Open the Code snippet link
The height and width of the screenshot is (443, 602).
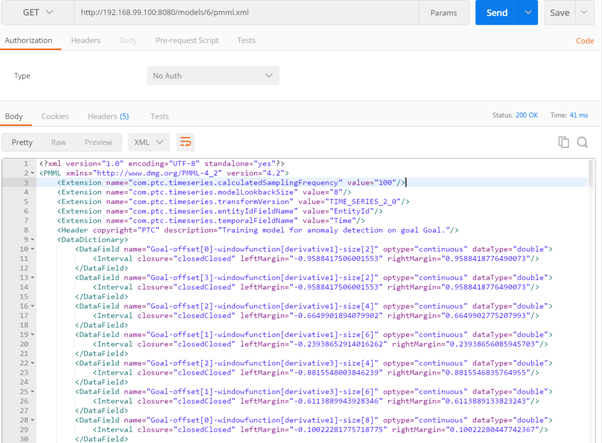pos(585,41)
